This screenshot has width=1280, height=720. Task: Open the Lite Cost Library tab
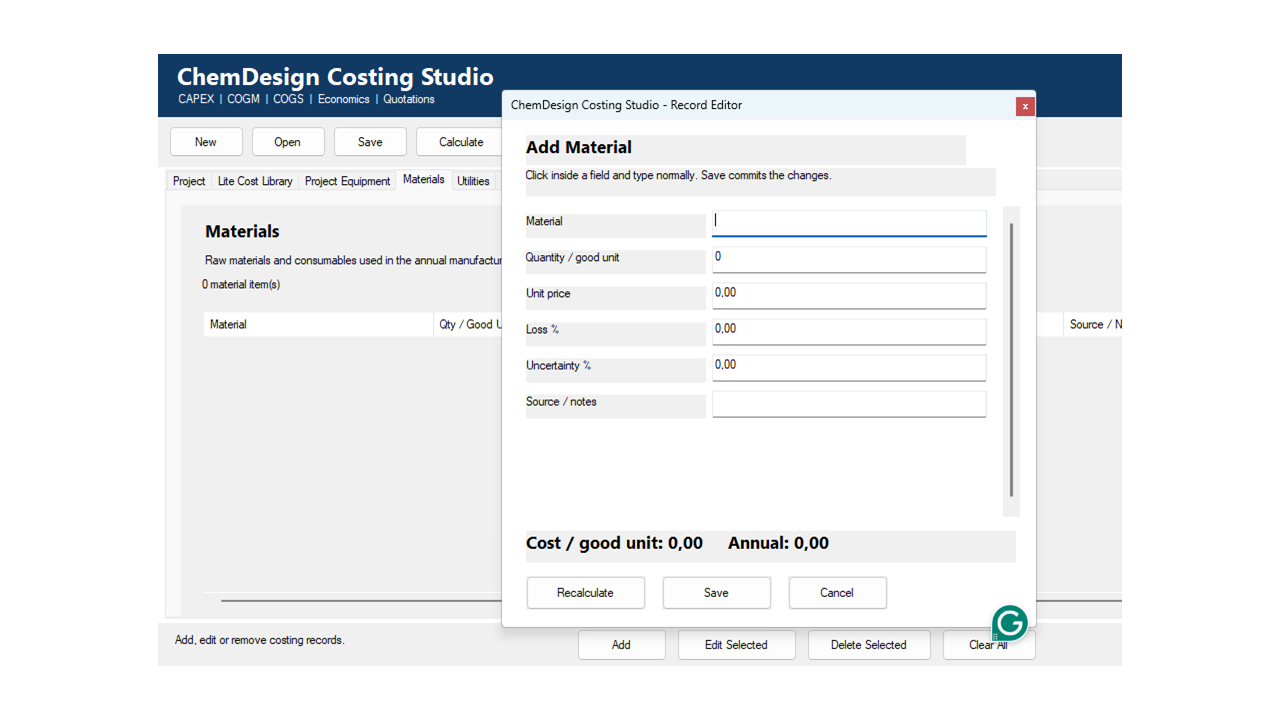pos(255,181)
